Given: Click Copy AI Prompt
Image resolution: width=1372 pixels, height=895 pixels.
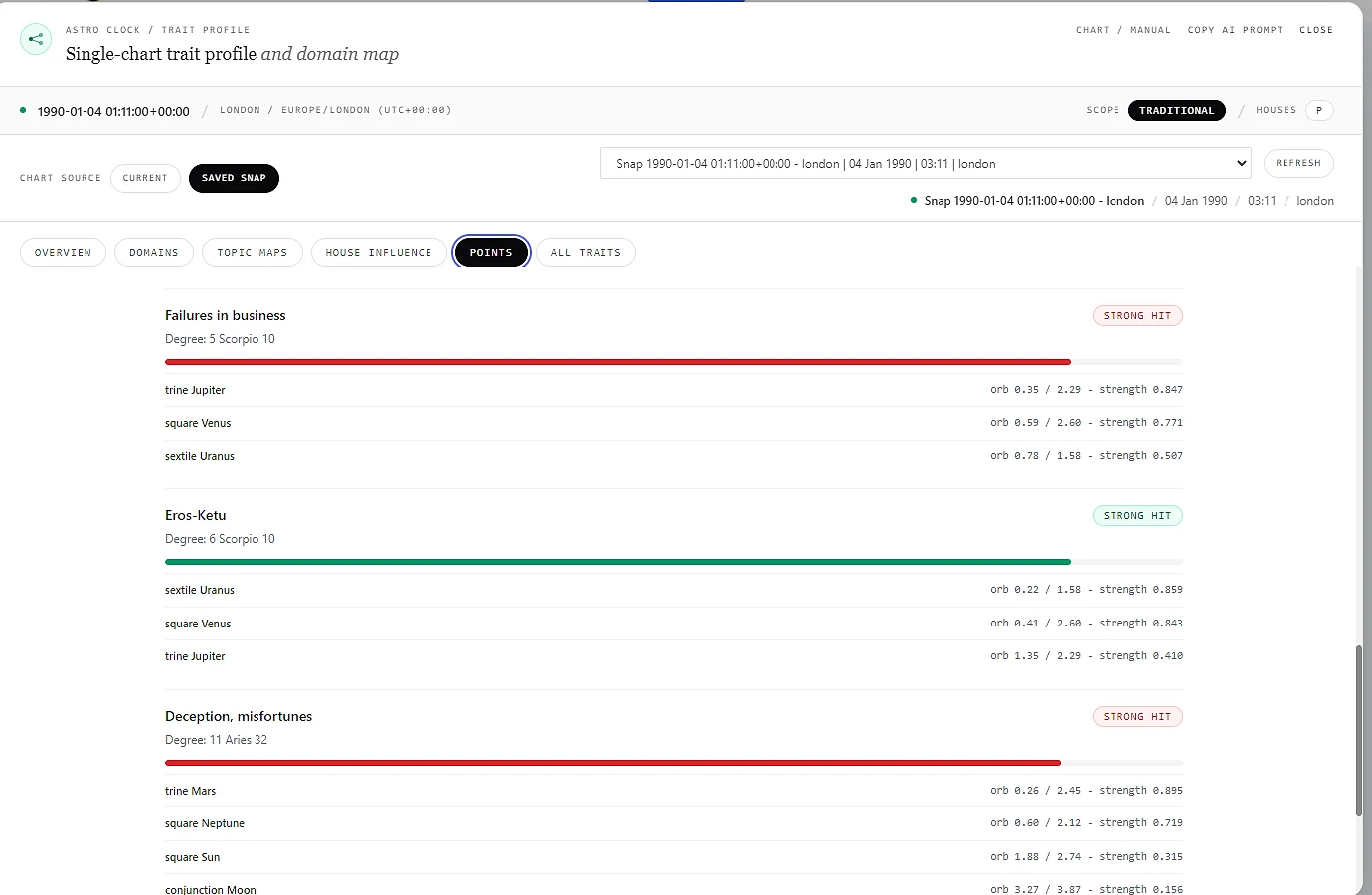Looking at the screenshot, I should click(x=1235, y=30).
